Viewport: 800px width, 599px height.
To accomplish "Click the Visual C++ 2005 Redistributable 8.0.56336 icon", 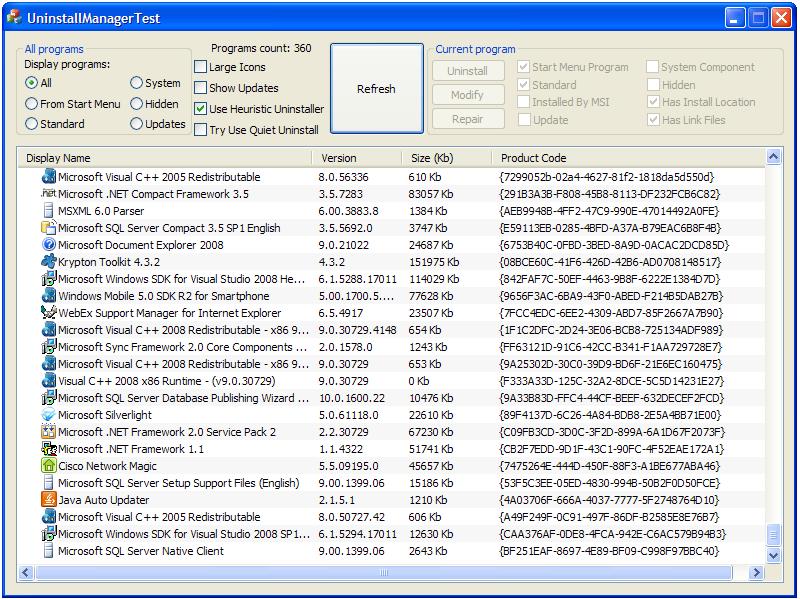I will coord(48,177).
